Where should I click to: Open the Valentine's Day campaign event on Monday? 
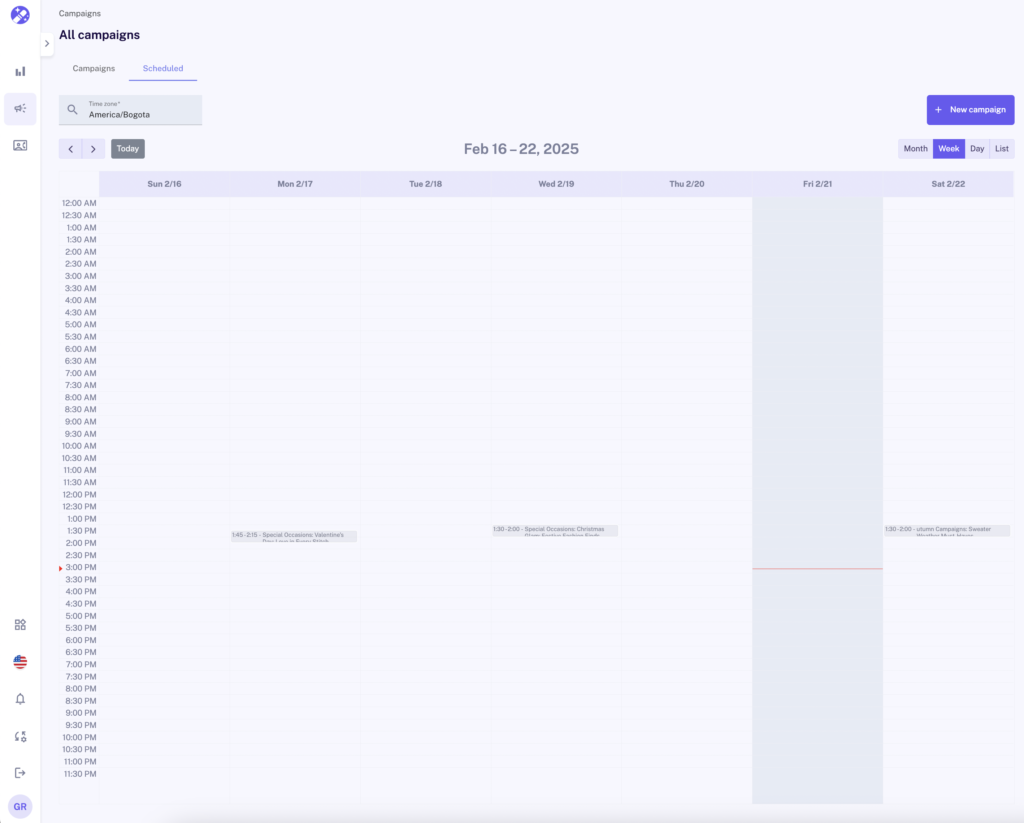294,536
